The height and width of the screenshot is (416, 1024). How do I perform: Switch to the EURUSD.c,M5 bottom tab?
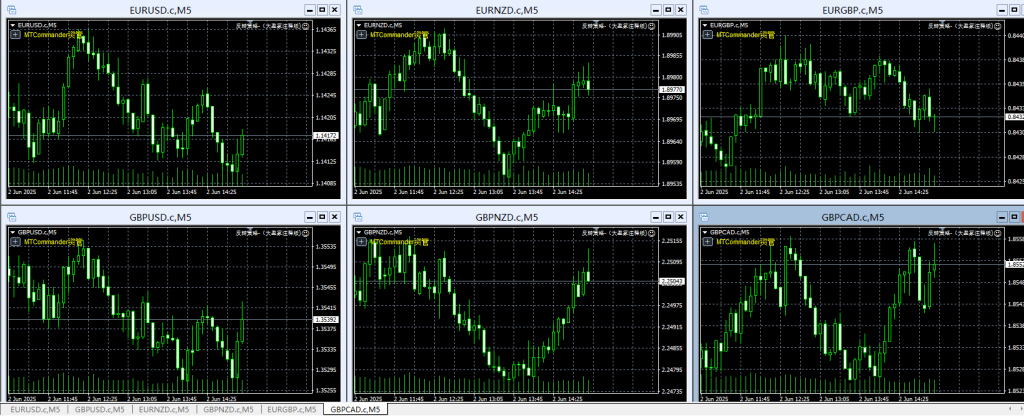point(34,409)
